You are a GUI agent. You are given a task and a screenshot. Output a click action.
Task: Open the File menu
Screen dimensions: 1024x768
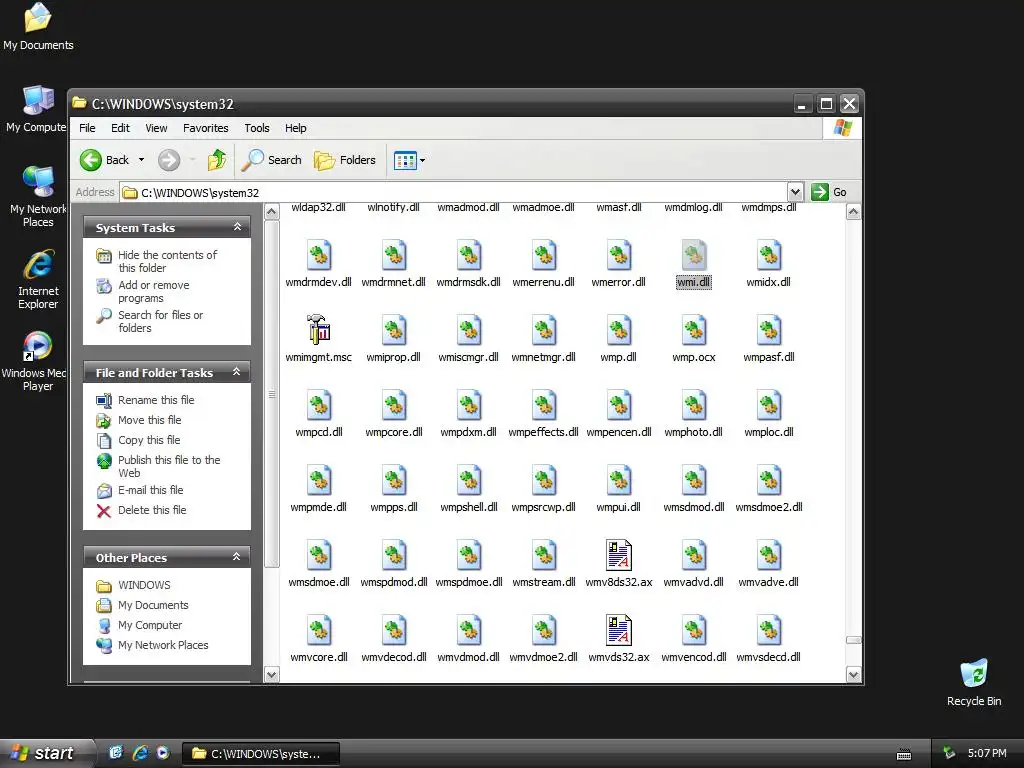[x=87, y=128]
